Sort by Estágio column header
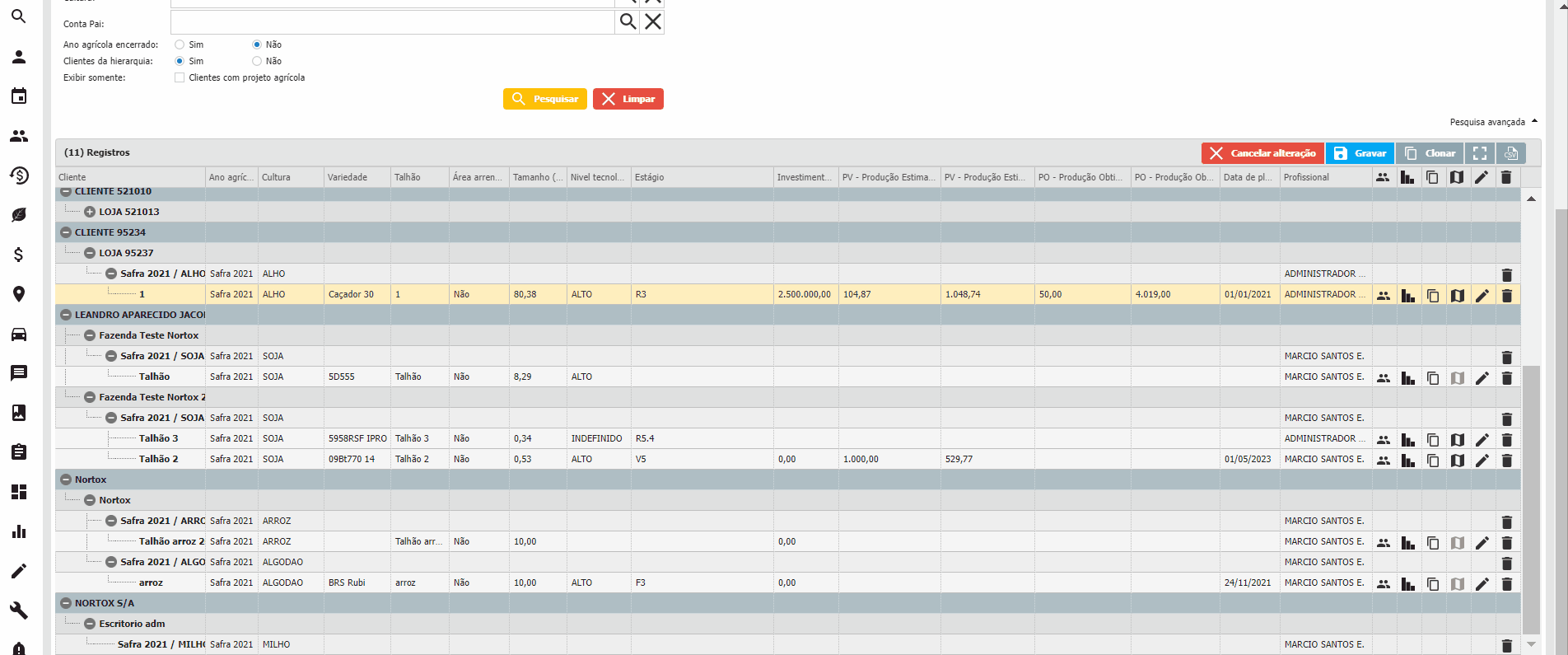 coord(702,177)
